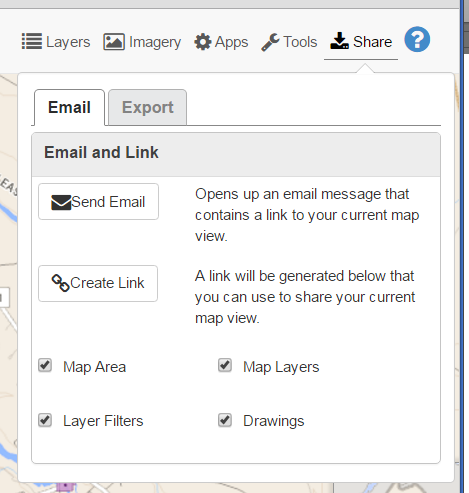The width and height of the screenshot is (469, 493).
Task: Open help with the question mark icon
Action: click(417, 39)
